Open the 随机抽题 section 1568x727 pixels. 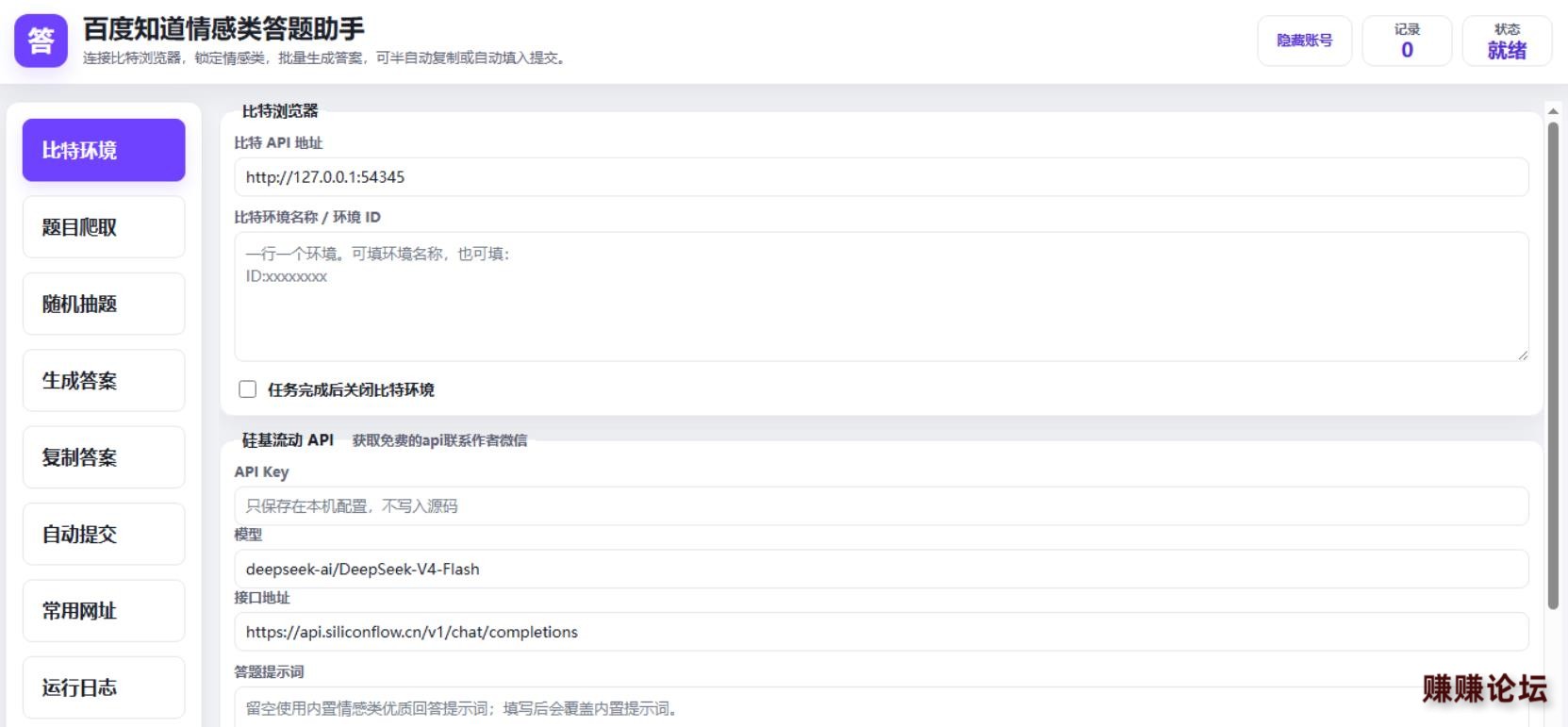click(x=104, y=304)
